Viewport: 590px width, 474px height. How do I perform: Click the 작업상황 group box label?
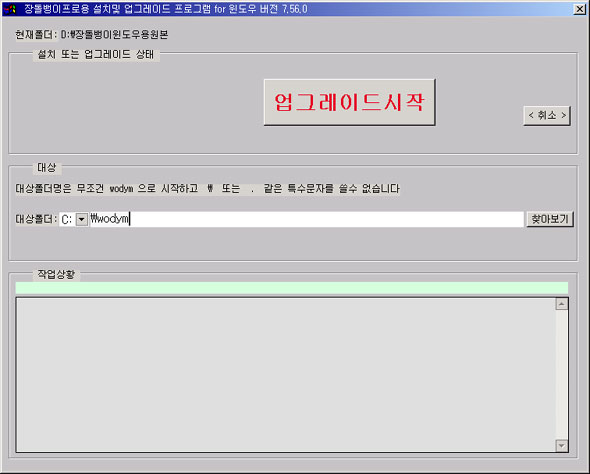56,274
